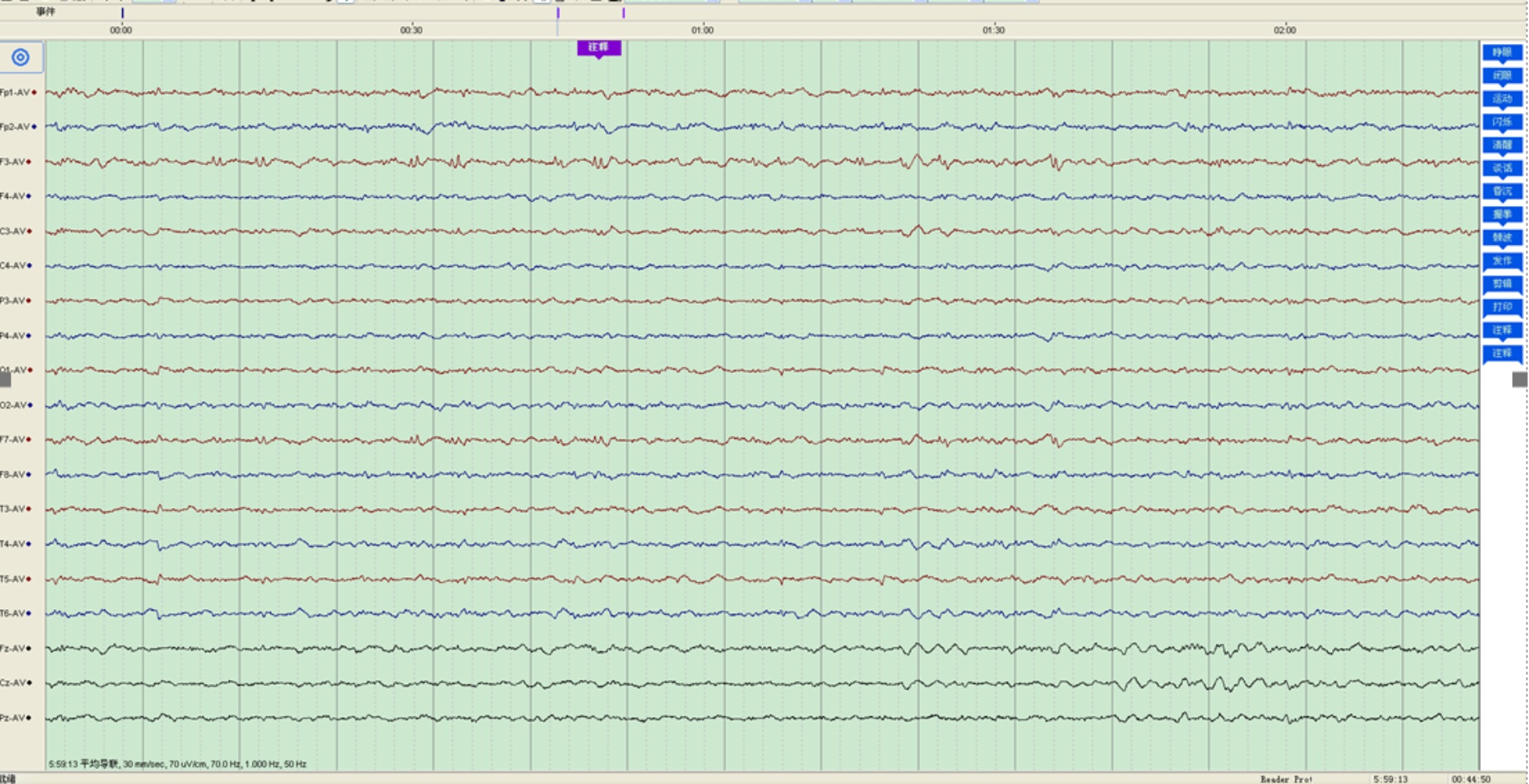Mark a 闪烁 (flash) event
The image size is (1529, 784).
point(1501,122)
